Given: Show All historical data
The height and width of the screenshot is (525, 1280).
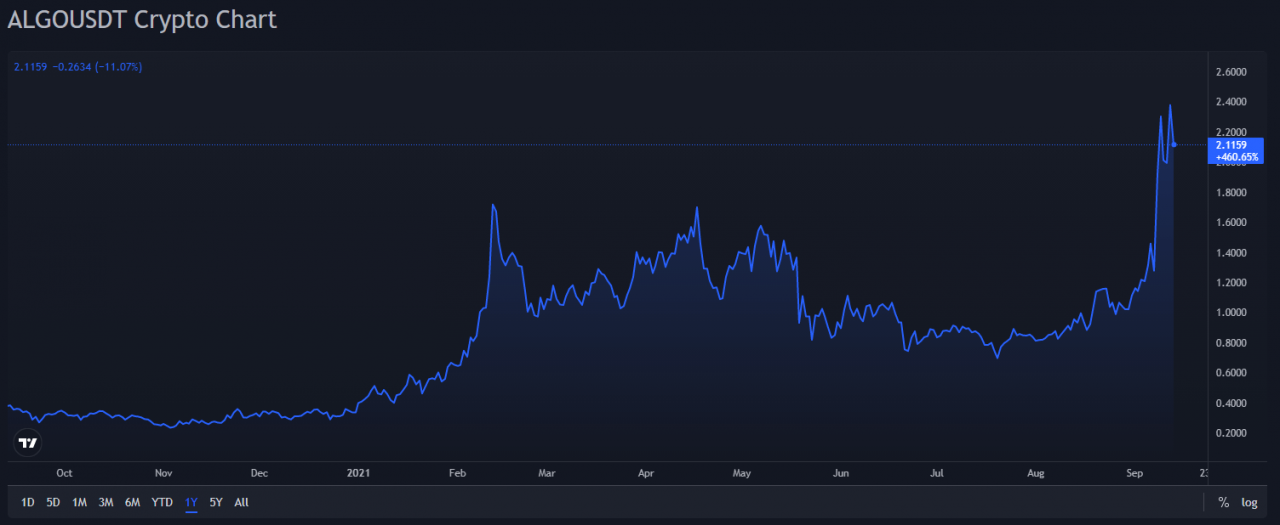Looking at the screenshot, I should 241,502.
